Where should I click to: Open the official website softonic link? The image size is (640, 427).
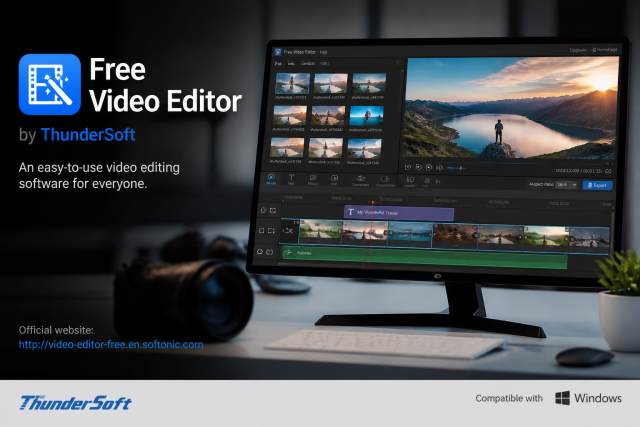click(x=111, y=345)
